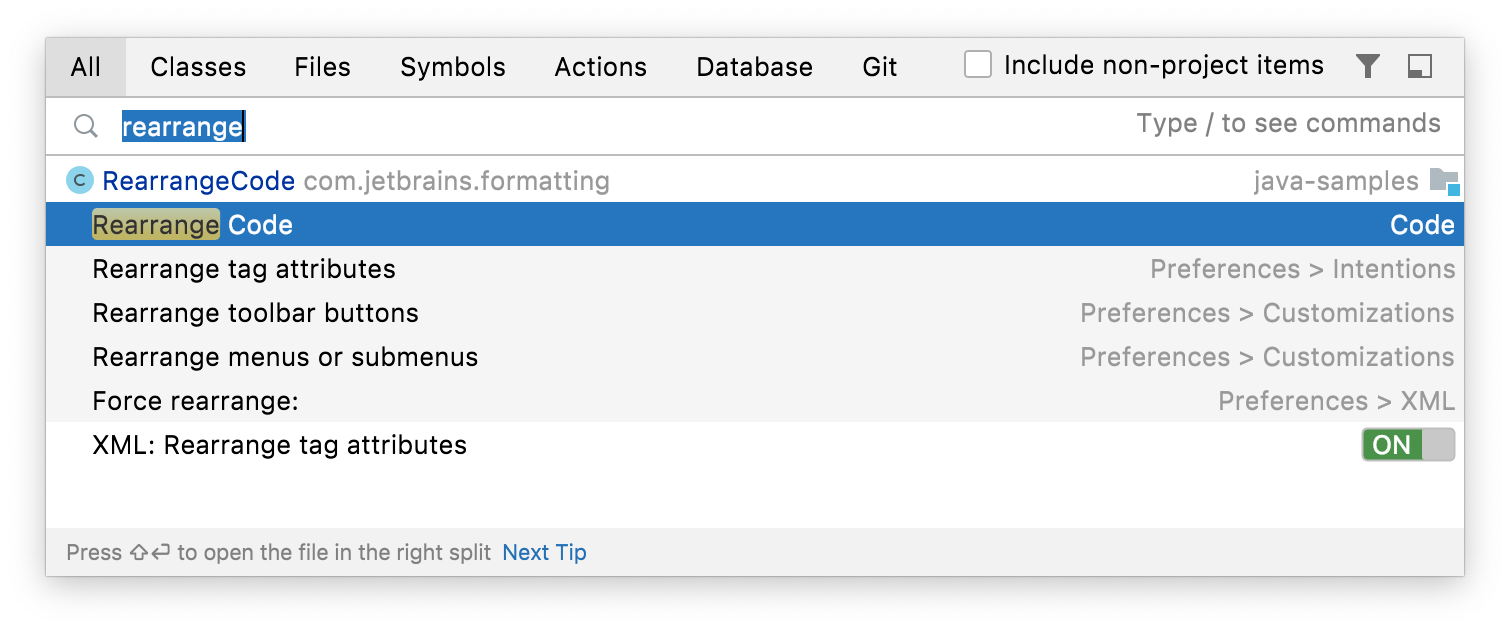The width and height of the screenshot is (1510, 630).
Task: Click the Next Tip link
Action: [544, 552]
